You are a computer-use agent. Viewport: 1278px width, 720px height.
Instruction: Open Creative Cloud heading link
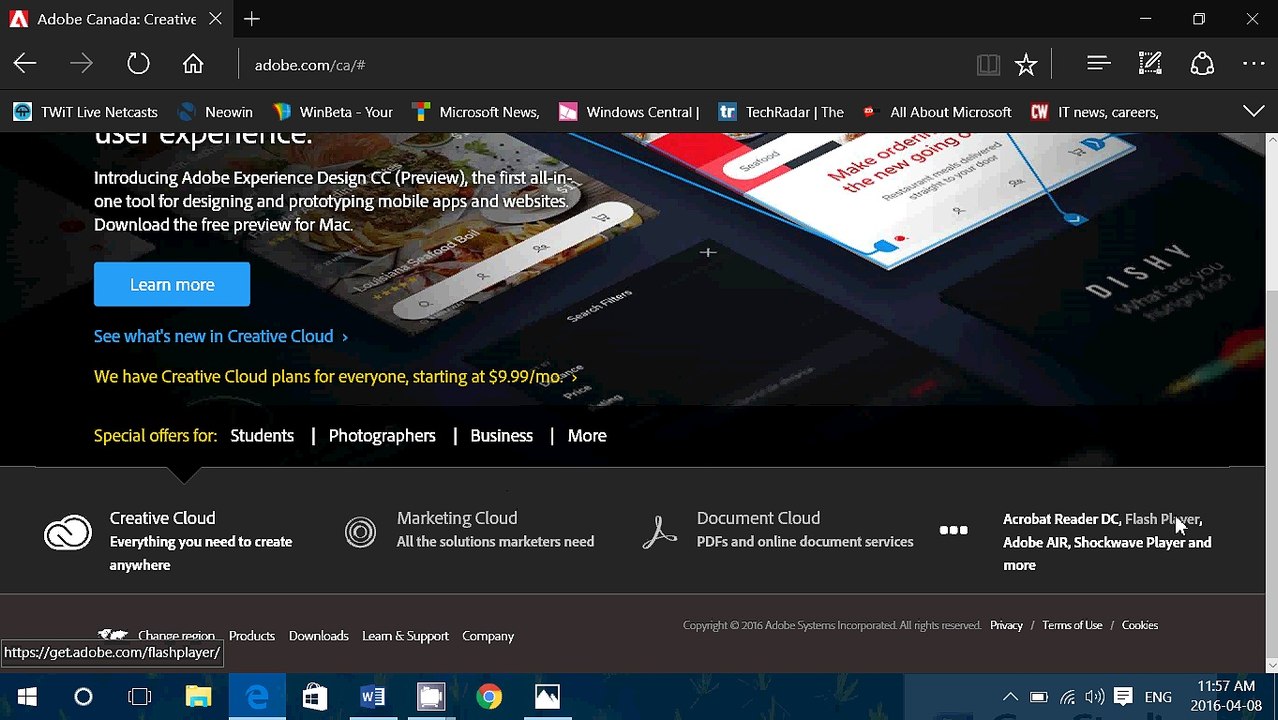(162, 518)
